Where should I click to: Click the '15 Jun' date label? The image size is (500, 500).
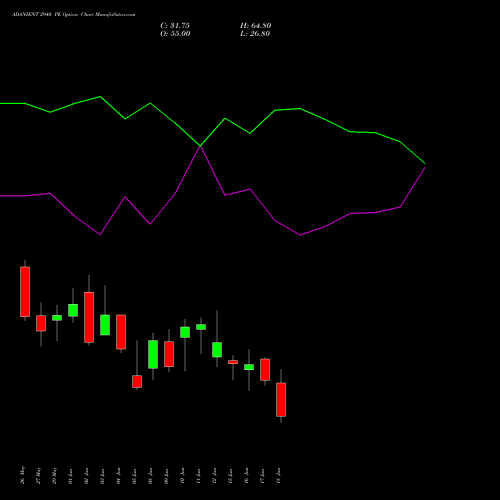point(231,476)
